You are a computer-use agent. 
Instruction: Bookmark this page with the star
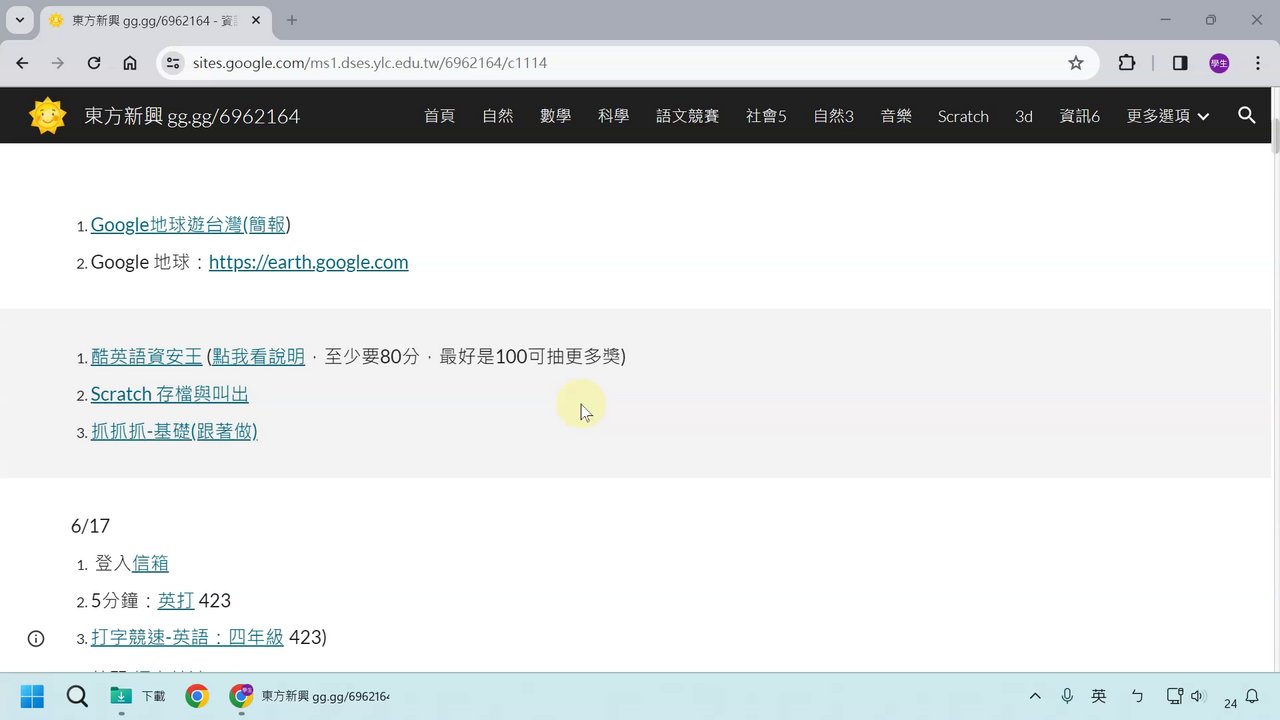(x=1076, y=63)
